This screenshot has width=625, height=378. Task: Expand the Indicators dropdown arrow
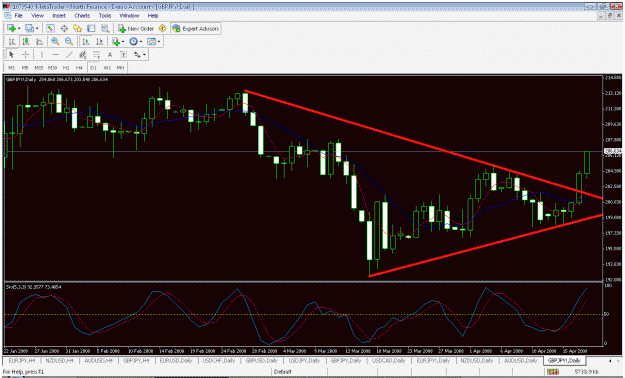123,41
